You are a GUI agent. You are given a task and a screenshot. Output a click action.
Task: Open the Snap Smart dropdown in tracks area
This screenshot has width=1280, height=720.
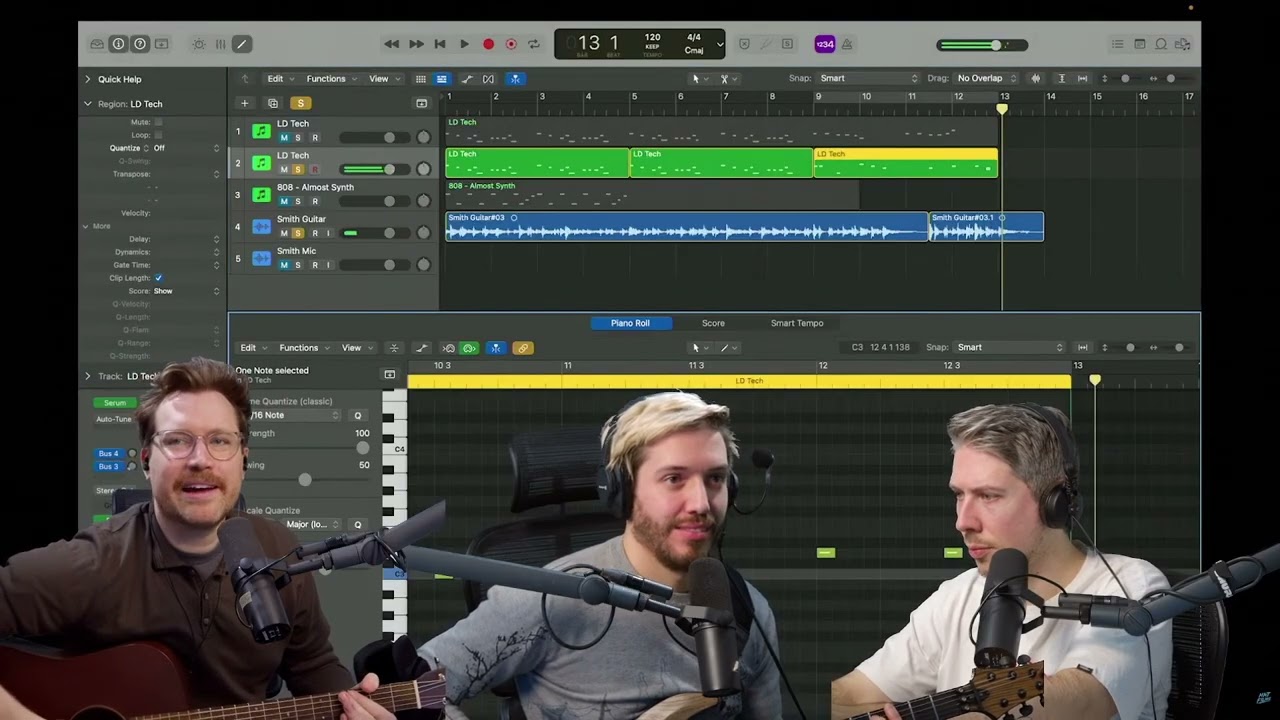868,78
